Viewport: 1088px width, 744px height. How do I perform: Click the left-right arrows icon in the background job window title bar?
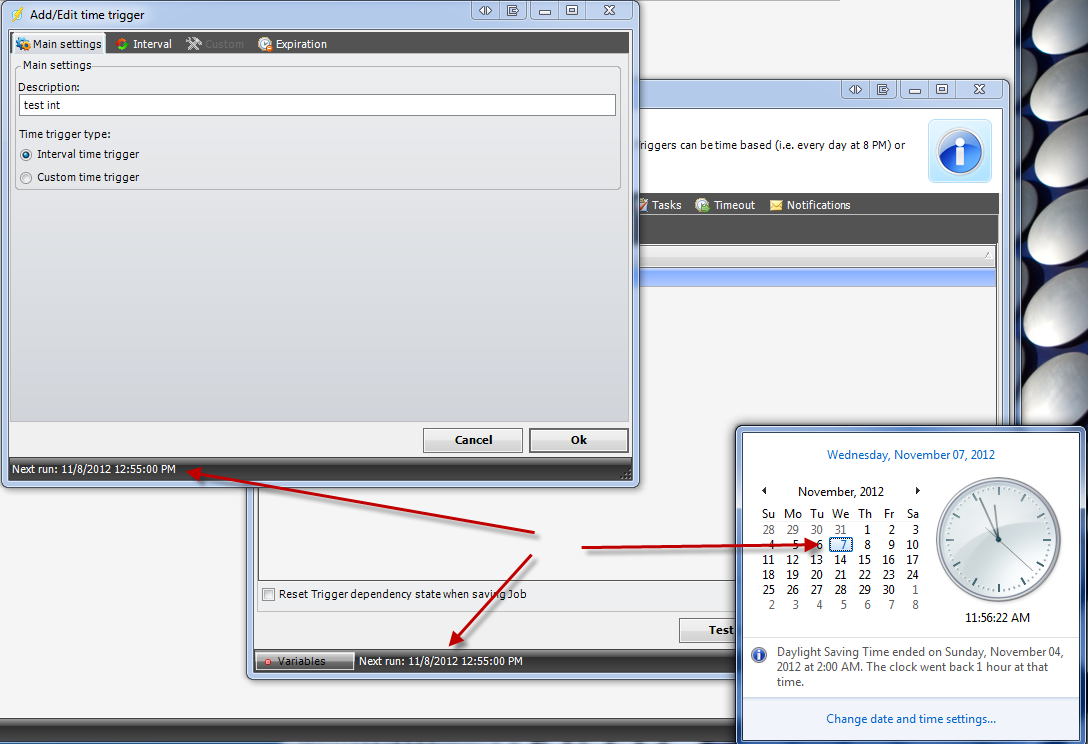856,90
